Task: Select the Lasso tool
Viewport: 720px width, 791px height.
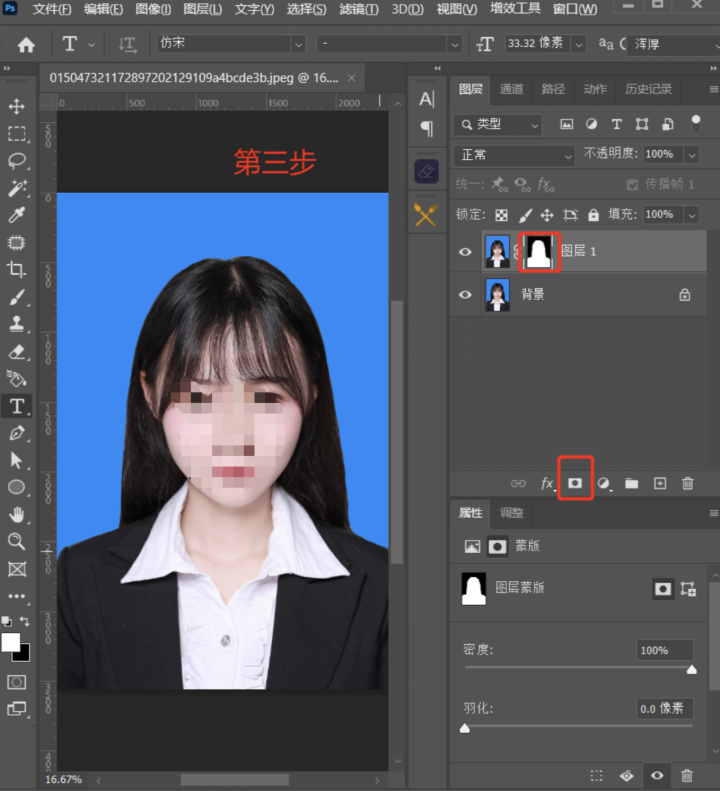Action: (17, 161)
